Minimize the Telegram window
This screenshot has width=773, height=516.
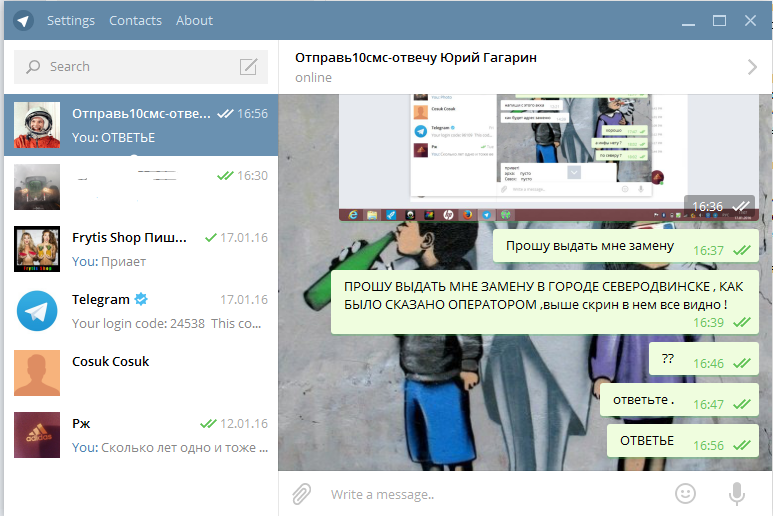coord(688,23)
